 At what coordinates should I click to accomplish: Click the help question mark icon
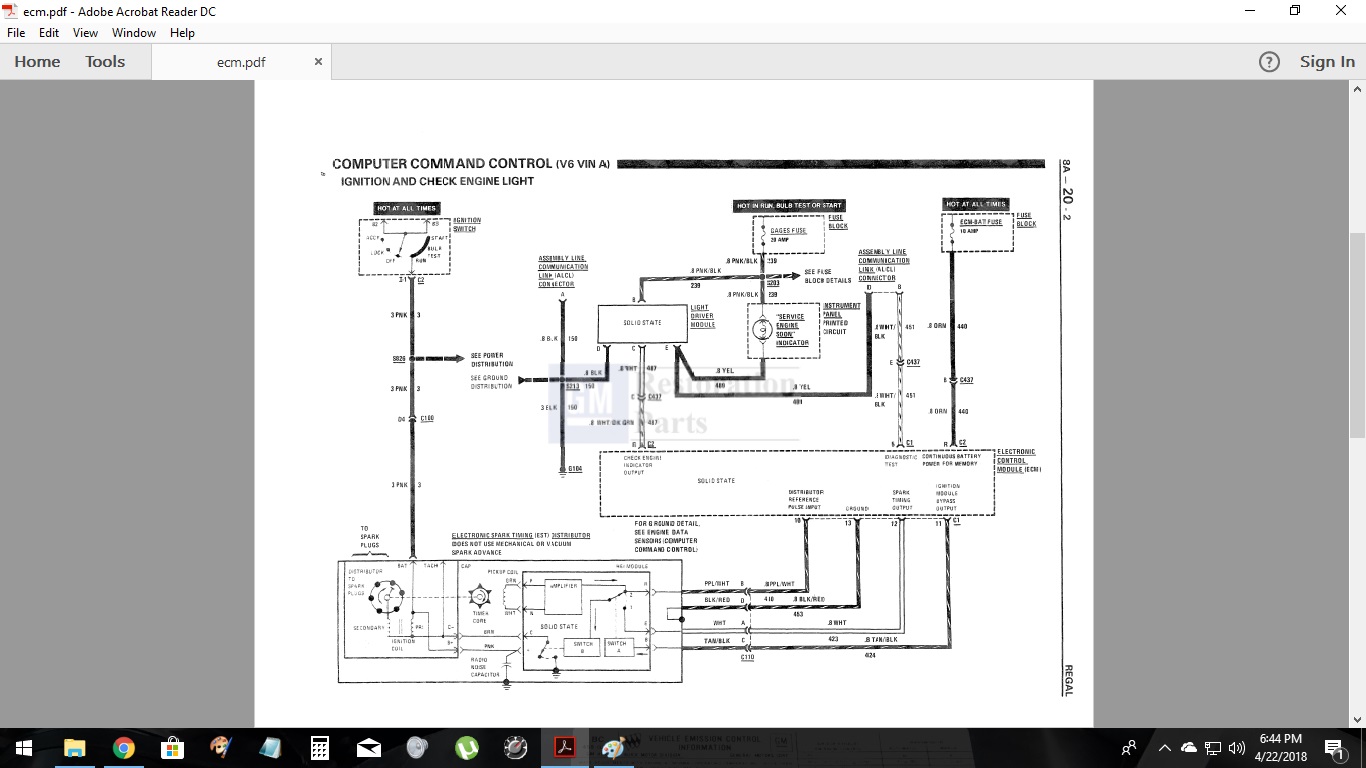pyautogui.click(x=1269, y=62)
